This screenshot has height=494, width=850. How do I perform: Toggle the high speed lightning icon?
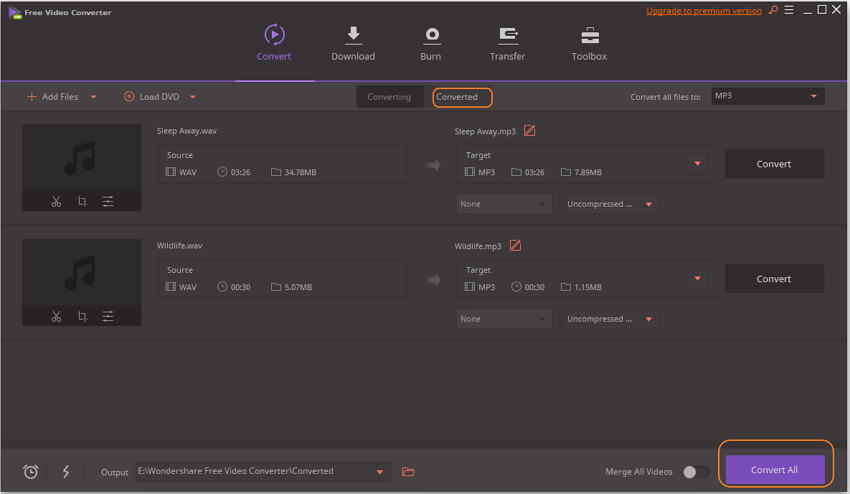pos(66,472)
